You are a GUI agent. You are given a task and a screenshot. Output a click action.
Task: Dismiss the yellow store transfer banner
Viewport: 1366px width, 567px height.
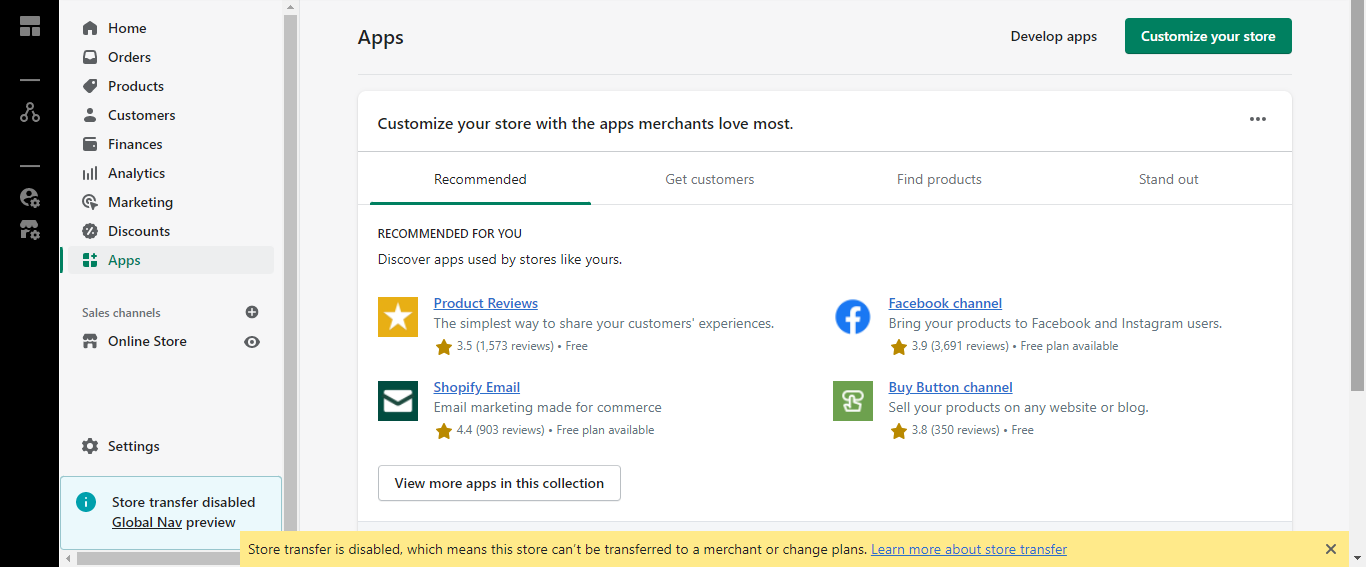click(1331, 549)
